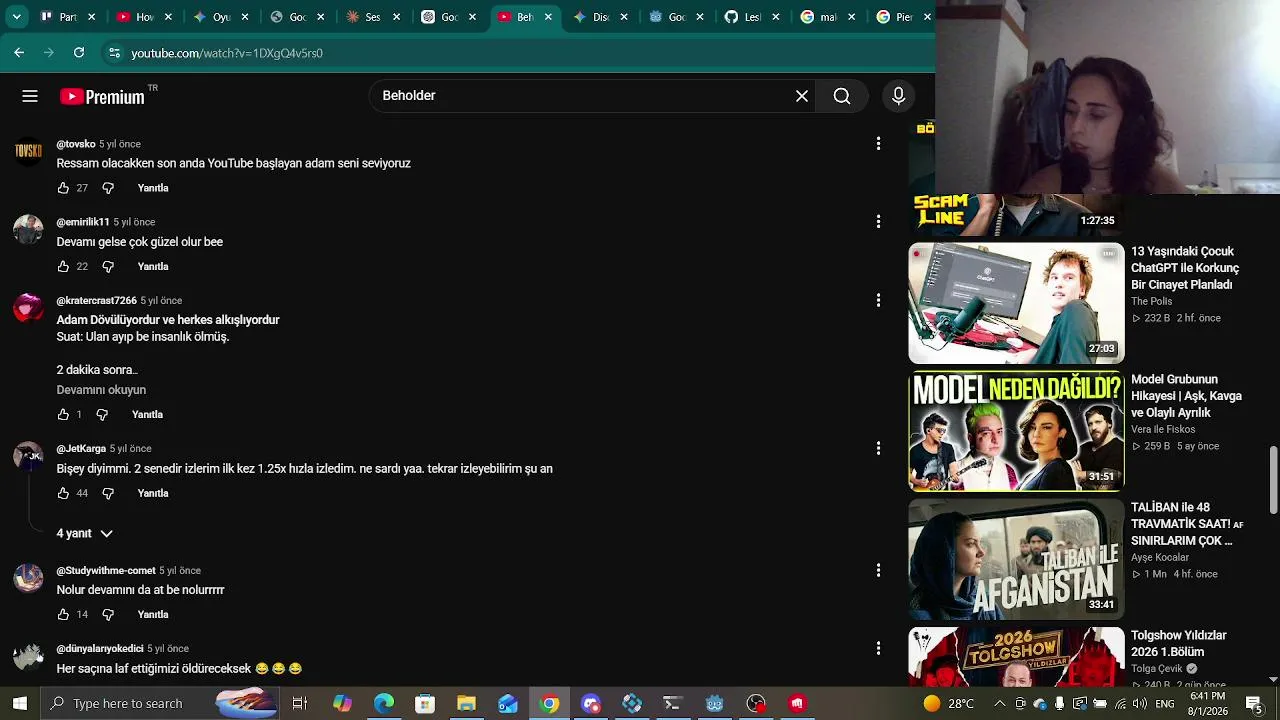1280x720 pixels.
Task: Go back with the browser back arrow
Action: tap(19, 53)
